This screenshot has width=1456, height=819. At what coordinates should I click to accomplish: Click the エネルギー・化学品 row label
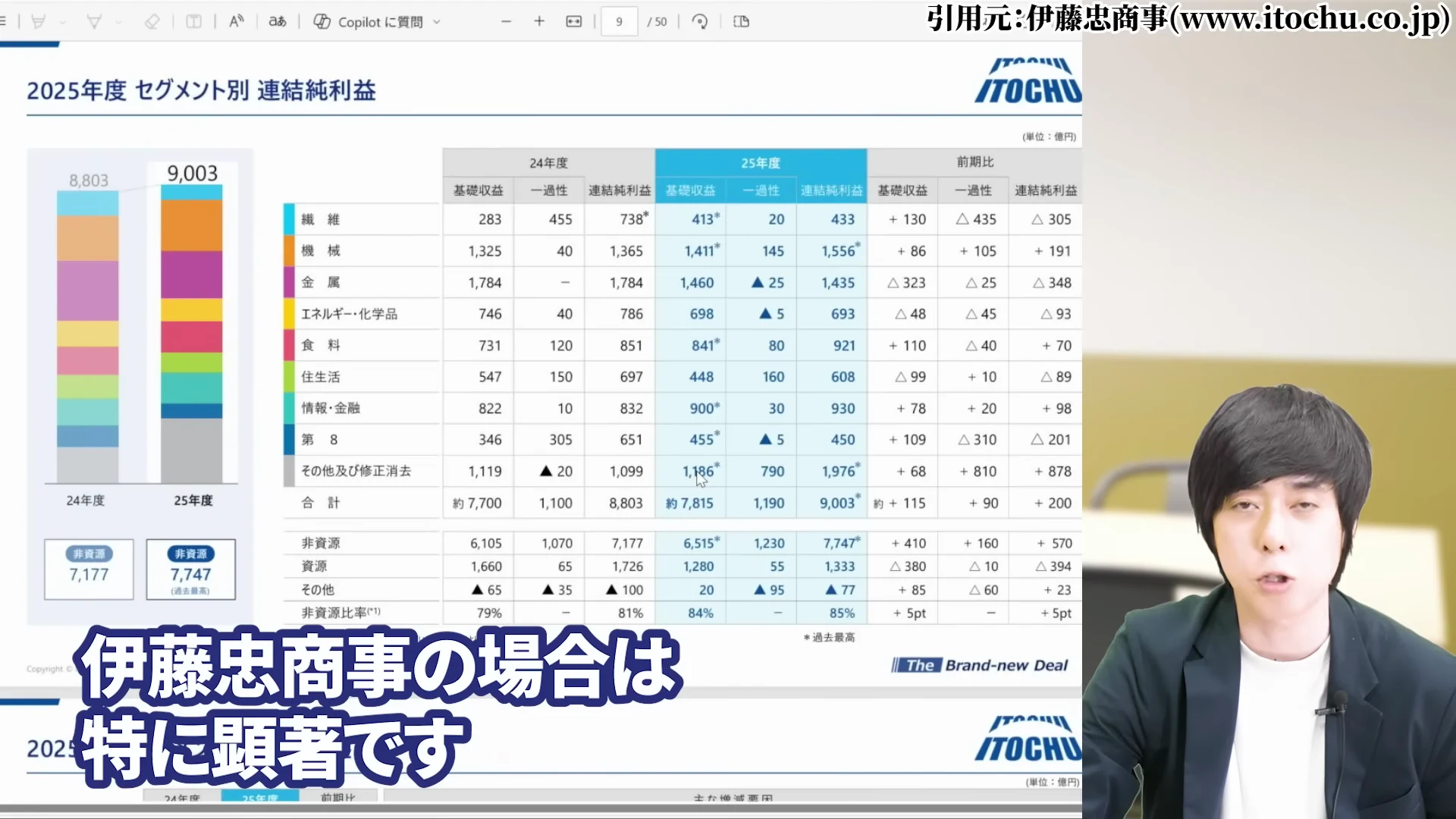(x=349, y=314)
